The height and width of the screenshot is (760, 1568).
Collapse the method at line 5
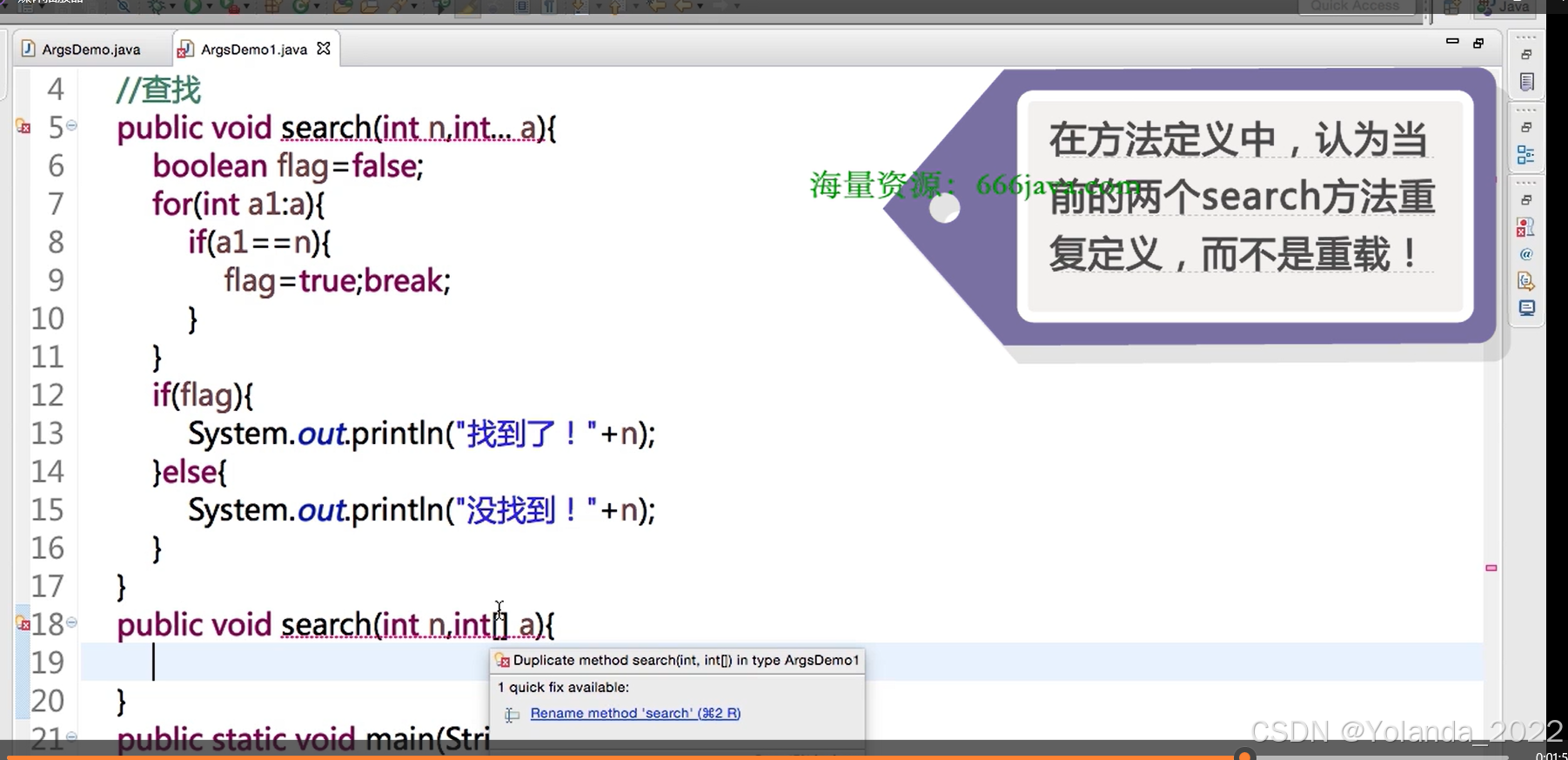click(72, 125)
